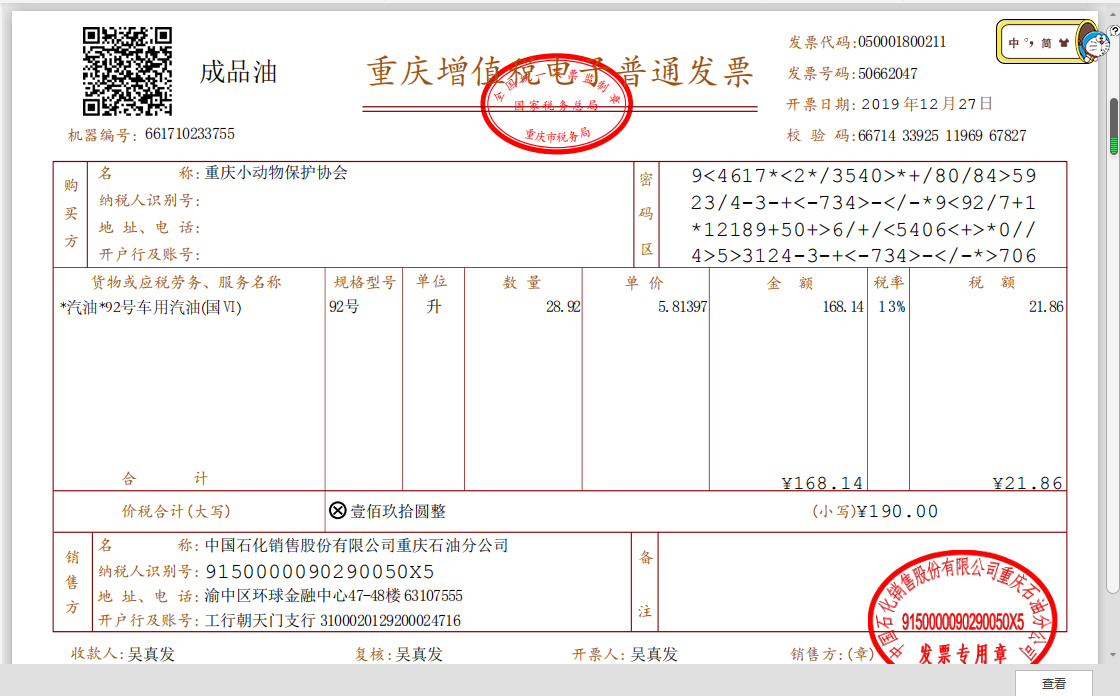Click the row tax amount 21.86
The image size is (1120, 696).
tap(1046, 307)
